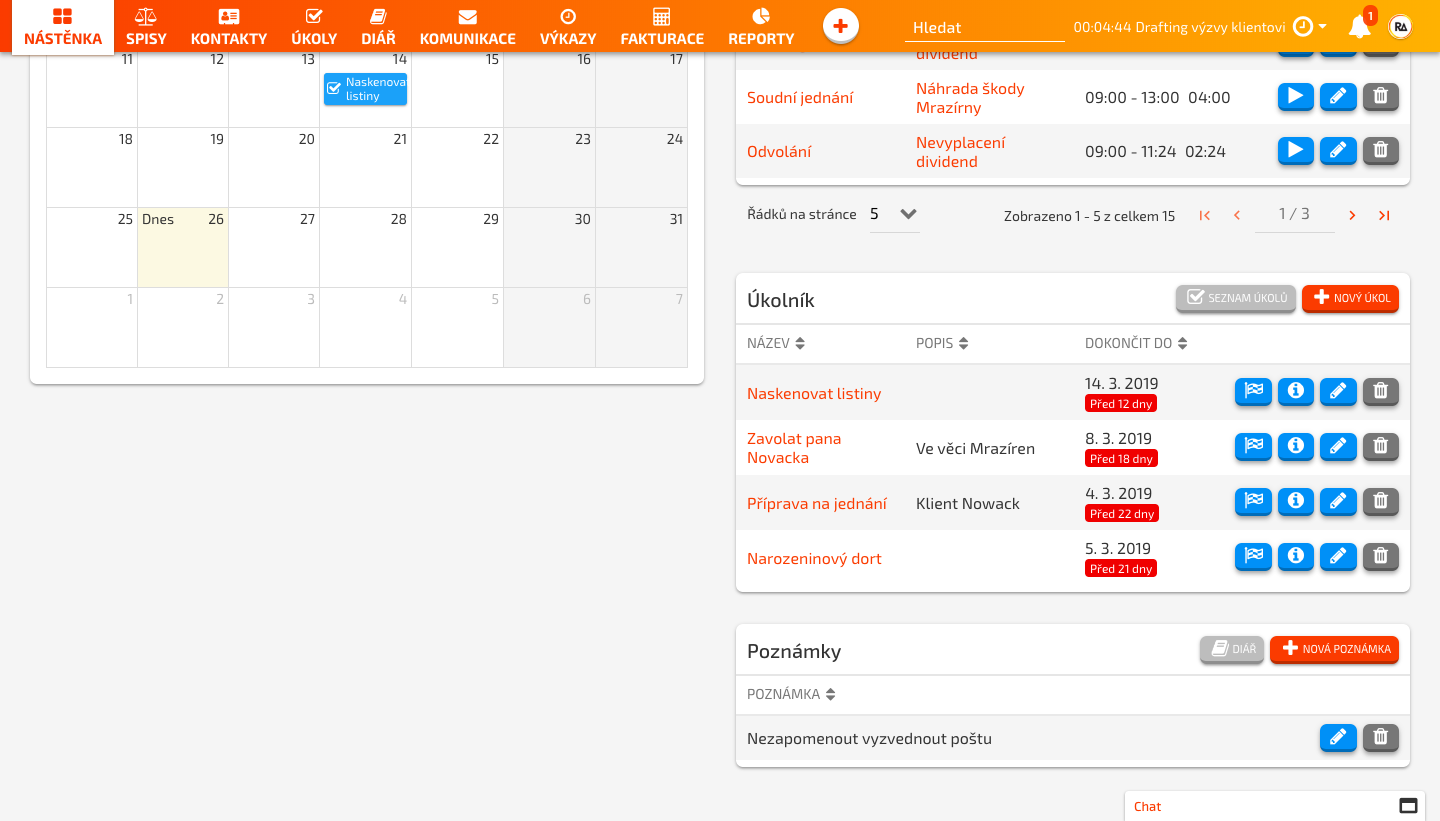Image resolution: width=1440 pixels, height=821 pixels.
Task: Open the Odvolání link
Action: [x=779, y=152]
